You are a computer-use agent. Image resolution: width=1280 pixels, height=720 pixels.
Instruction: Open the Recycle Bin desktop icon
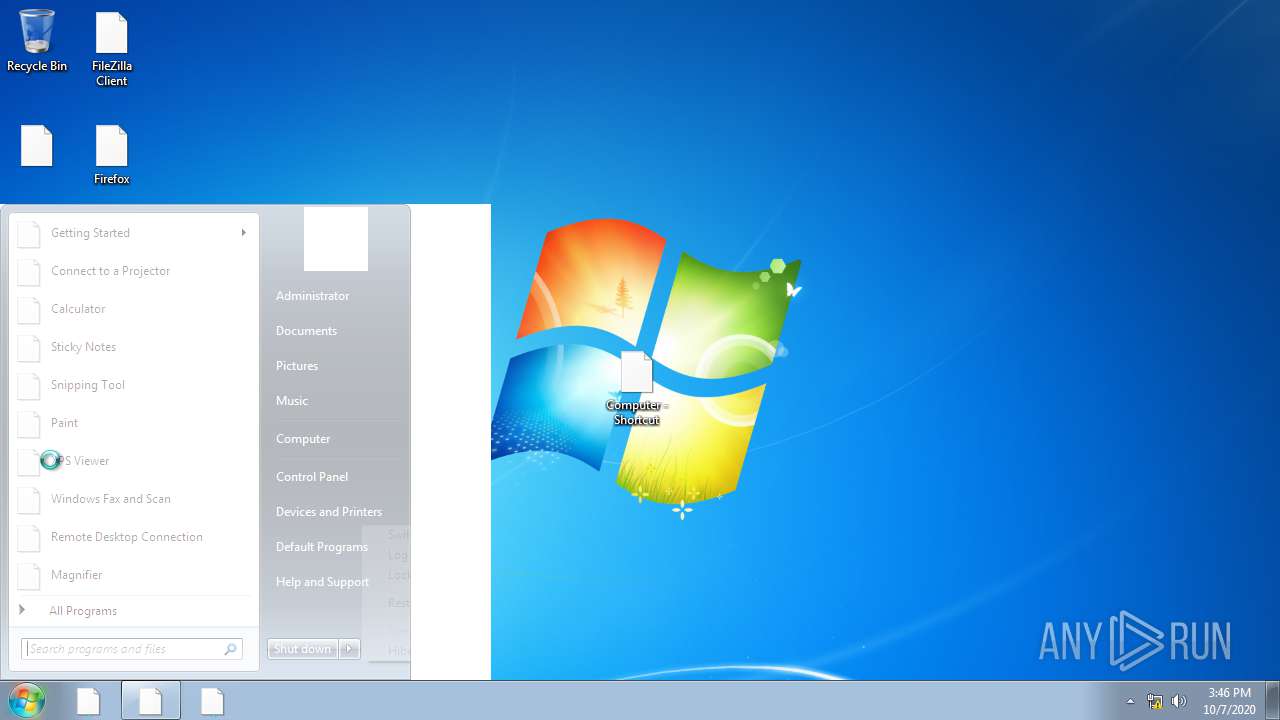(x=37, y=41)
